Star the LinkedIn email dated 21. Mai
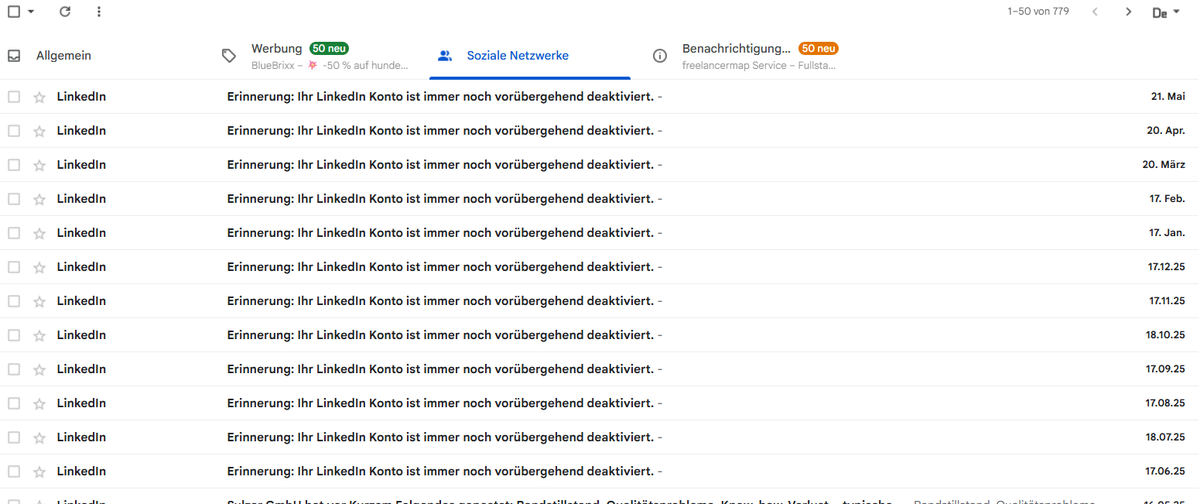Screen dimensions: 1200x504 point(40,97)
